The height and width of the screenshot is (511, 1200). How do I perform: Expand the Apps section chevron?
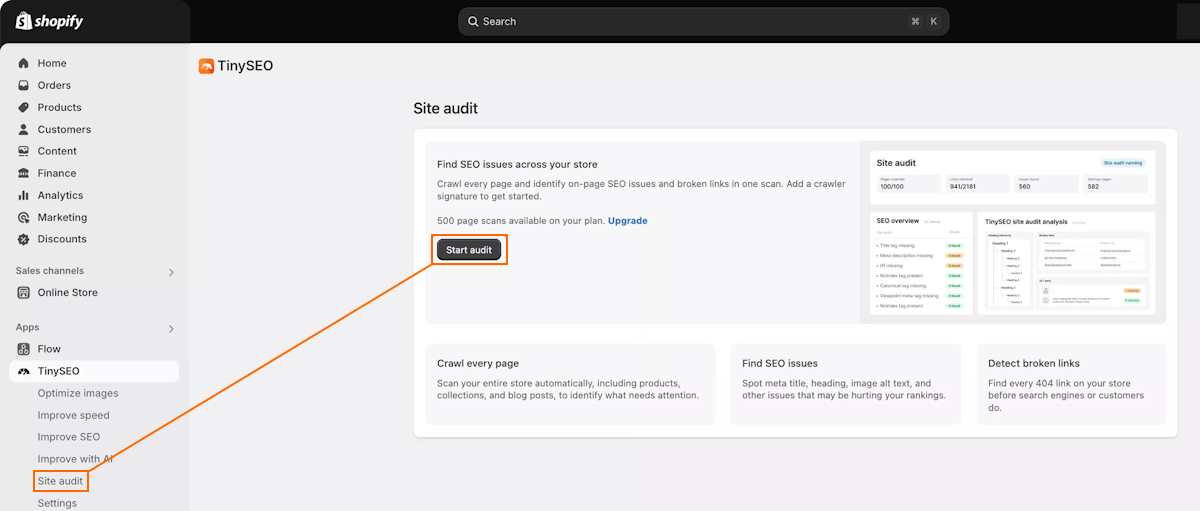[x=171, y=328]
